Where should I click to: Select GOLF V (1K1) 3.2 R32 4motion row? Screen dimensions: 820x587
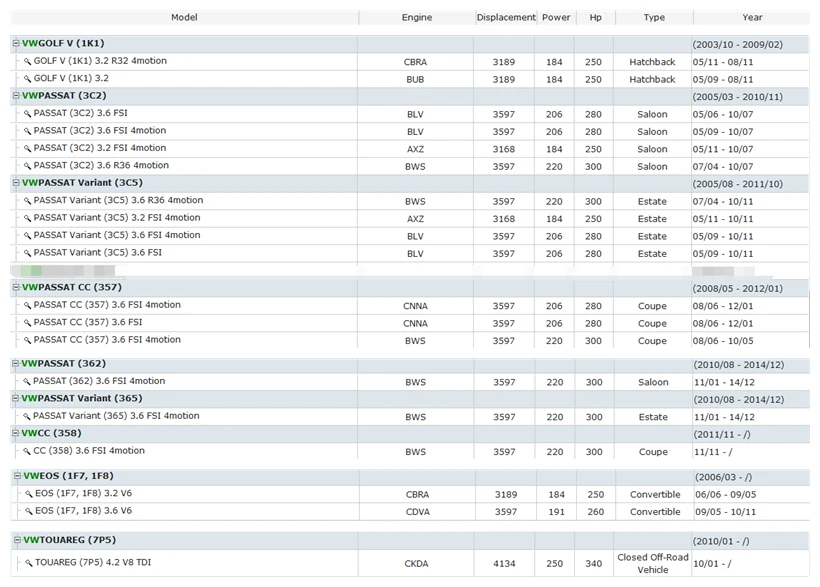(x=409, y=62)
